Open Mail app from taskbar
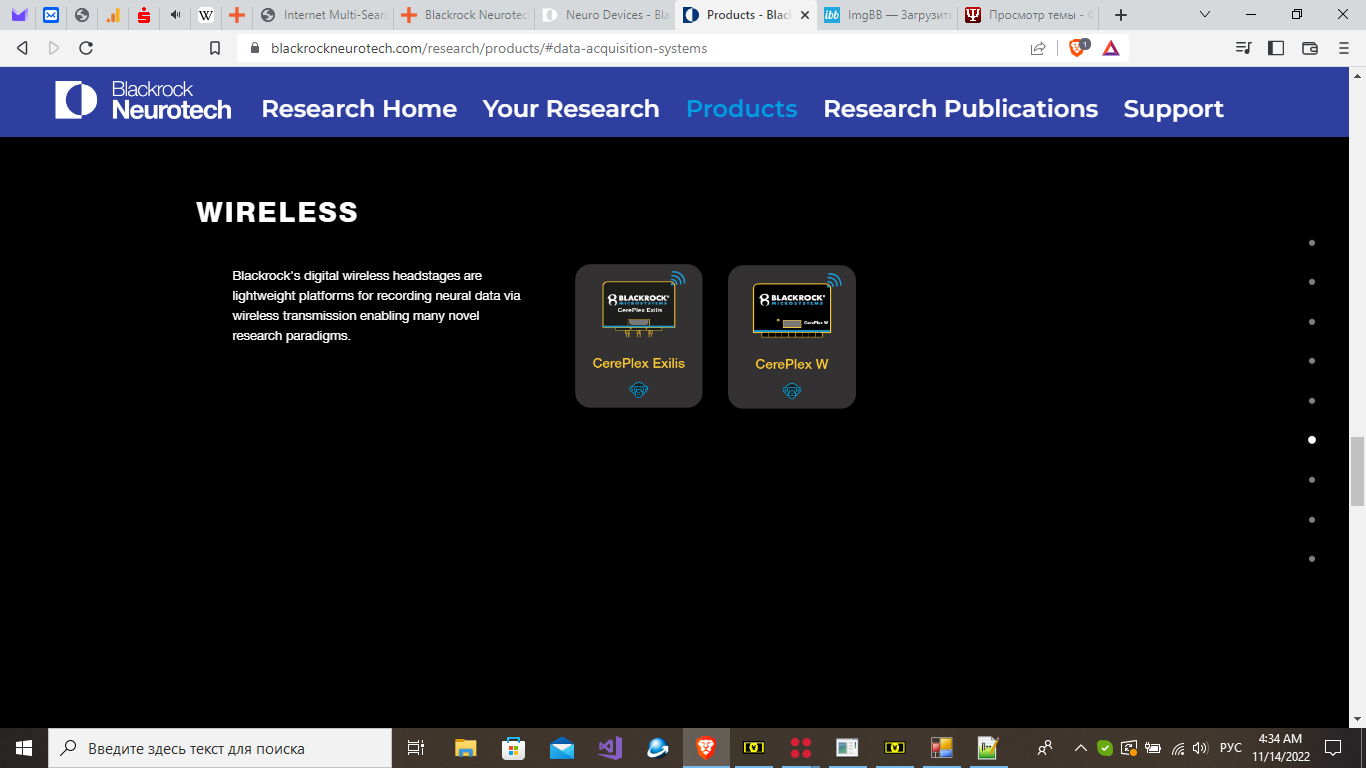 point(562,748)
